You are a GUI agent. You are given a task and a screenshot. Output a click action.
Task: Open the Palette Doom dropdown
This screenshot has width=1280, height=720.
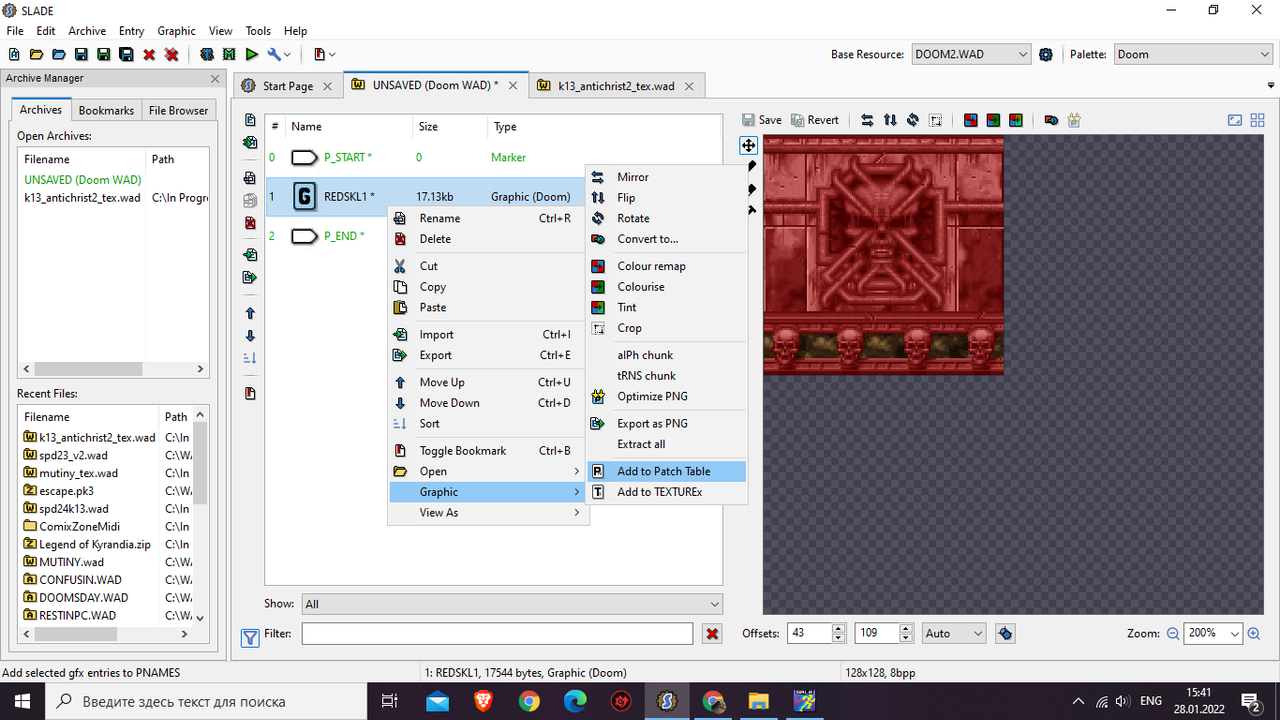click(1192, 54)
